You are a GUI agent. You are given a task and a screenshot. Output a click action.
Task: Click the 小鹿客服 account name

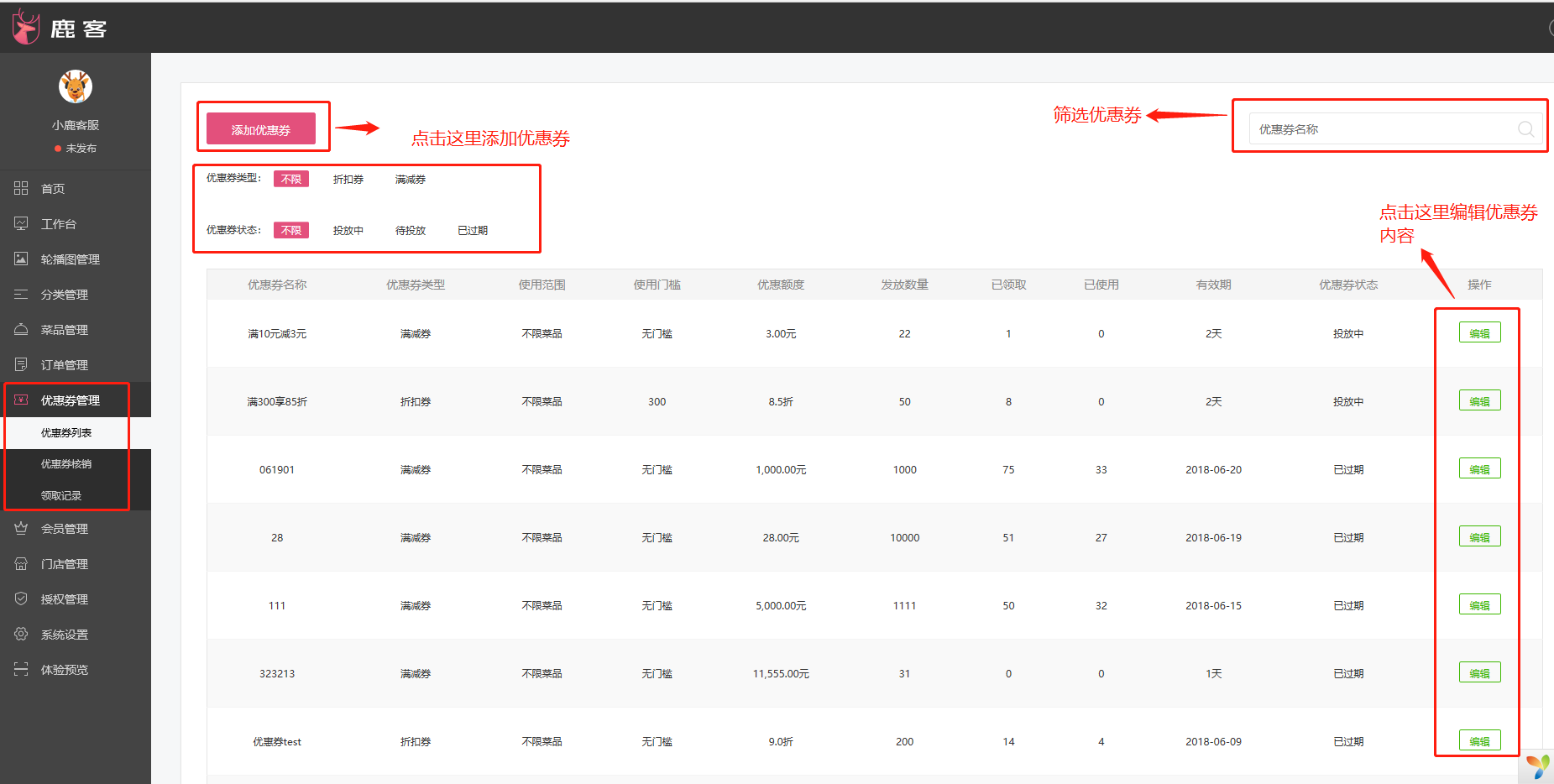point(76,124)
